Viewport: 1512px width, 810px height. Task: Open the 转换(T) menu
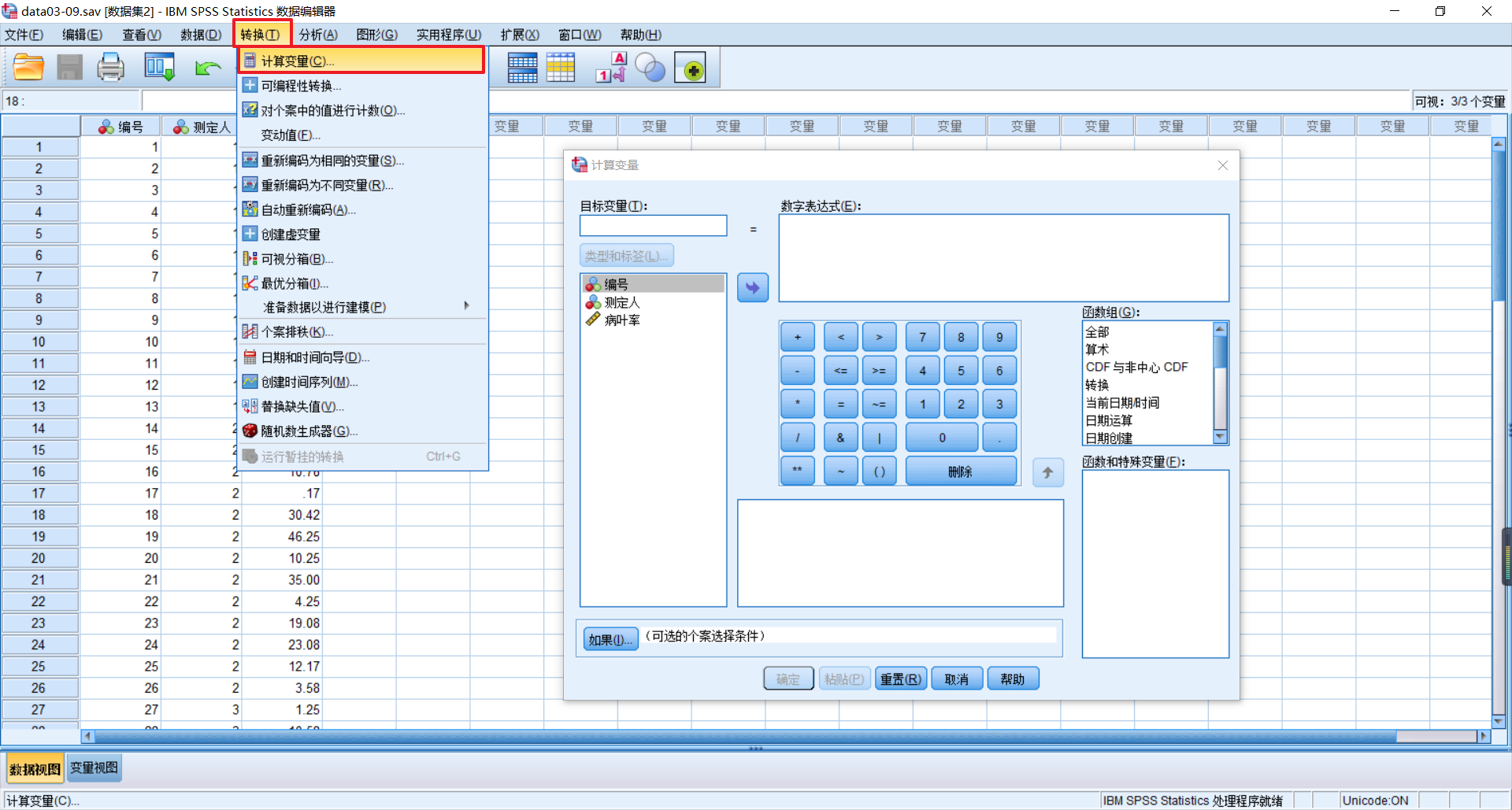pos(261,35)
